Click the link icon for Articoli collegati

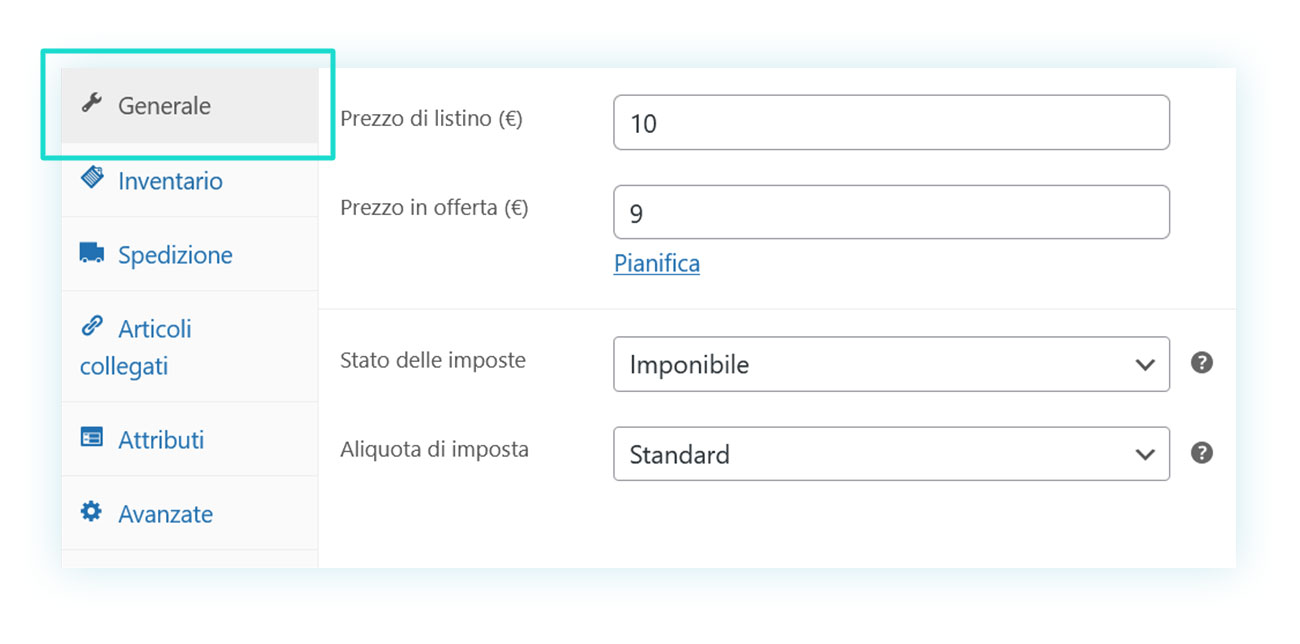pyautogui.click(x=92, y=326)
